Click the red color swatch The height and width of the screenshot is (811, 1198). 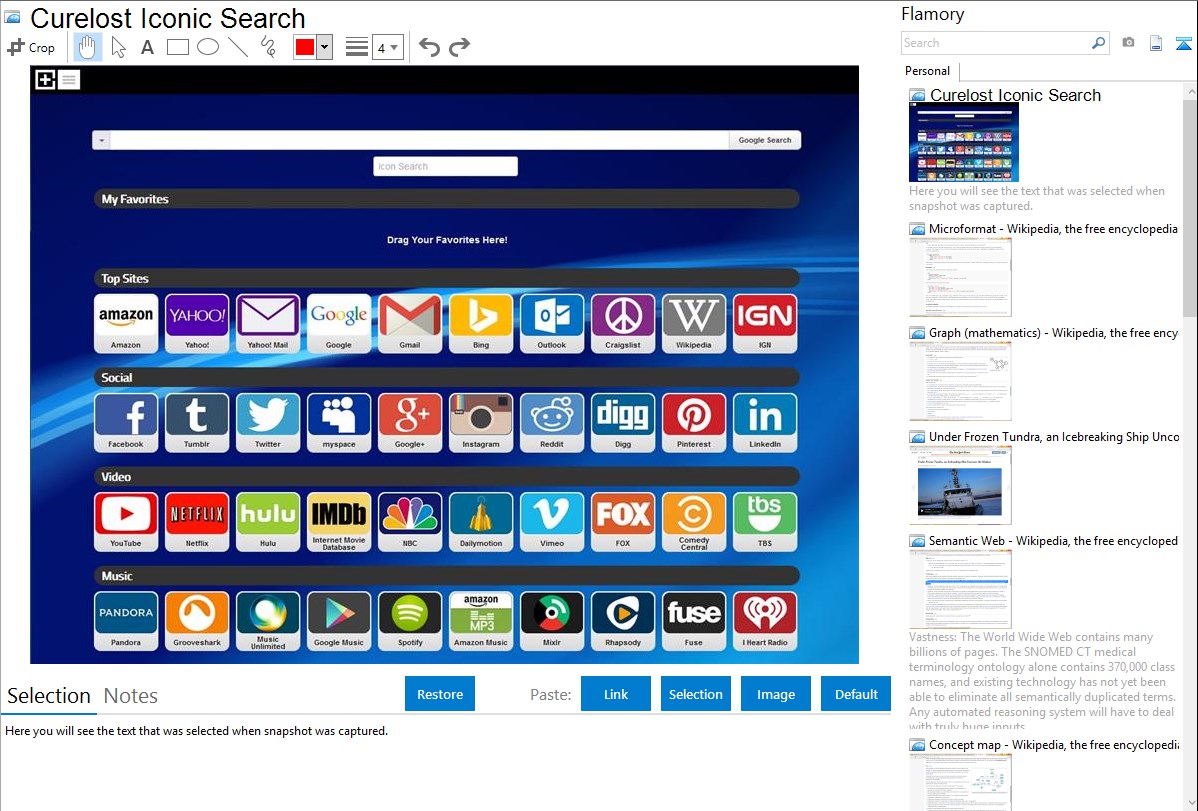[x=305, y=47]
